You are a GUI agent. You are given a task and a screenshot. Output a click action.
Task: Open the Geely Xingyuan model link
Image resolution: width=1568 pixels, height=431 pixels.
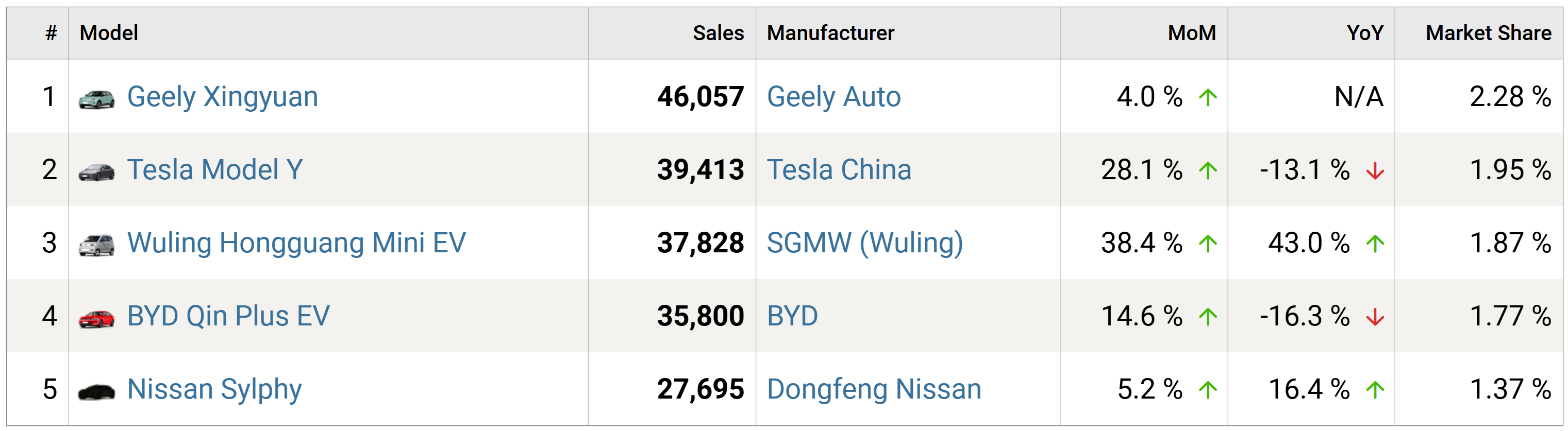point(222,97)
